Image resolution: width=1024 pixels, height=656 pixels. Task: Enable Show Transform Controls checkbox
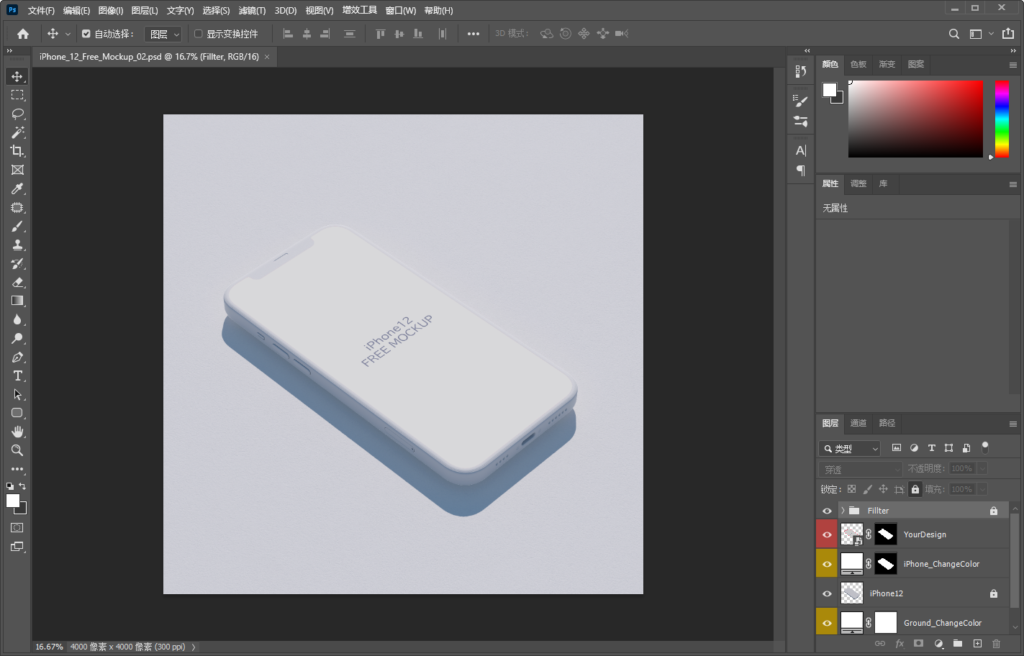(198, 34)
